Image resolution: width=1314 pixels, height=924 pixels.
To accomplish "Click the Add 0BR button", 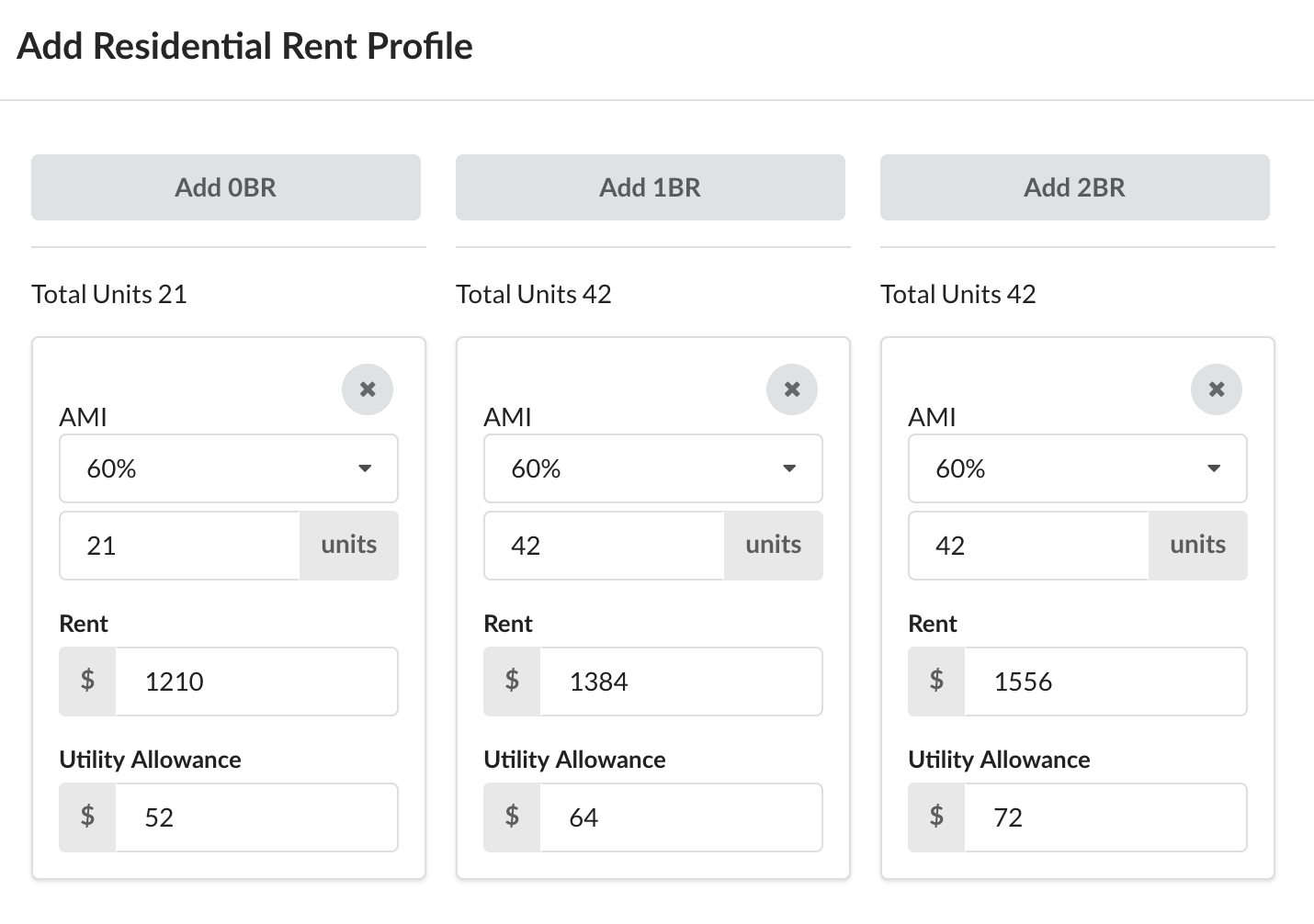I will (226, 187).
